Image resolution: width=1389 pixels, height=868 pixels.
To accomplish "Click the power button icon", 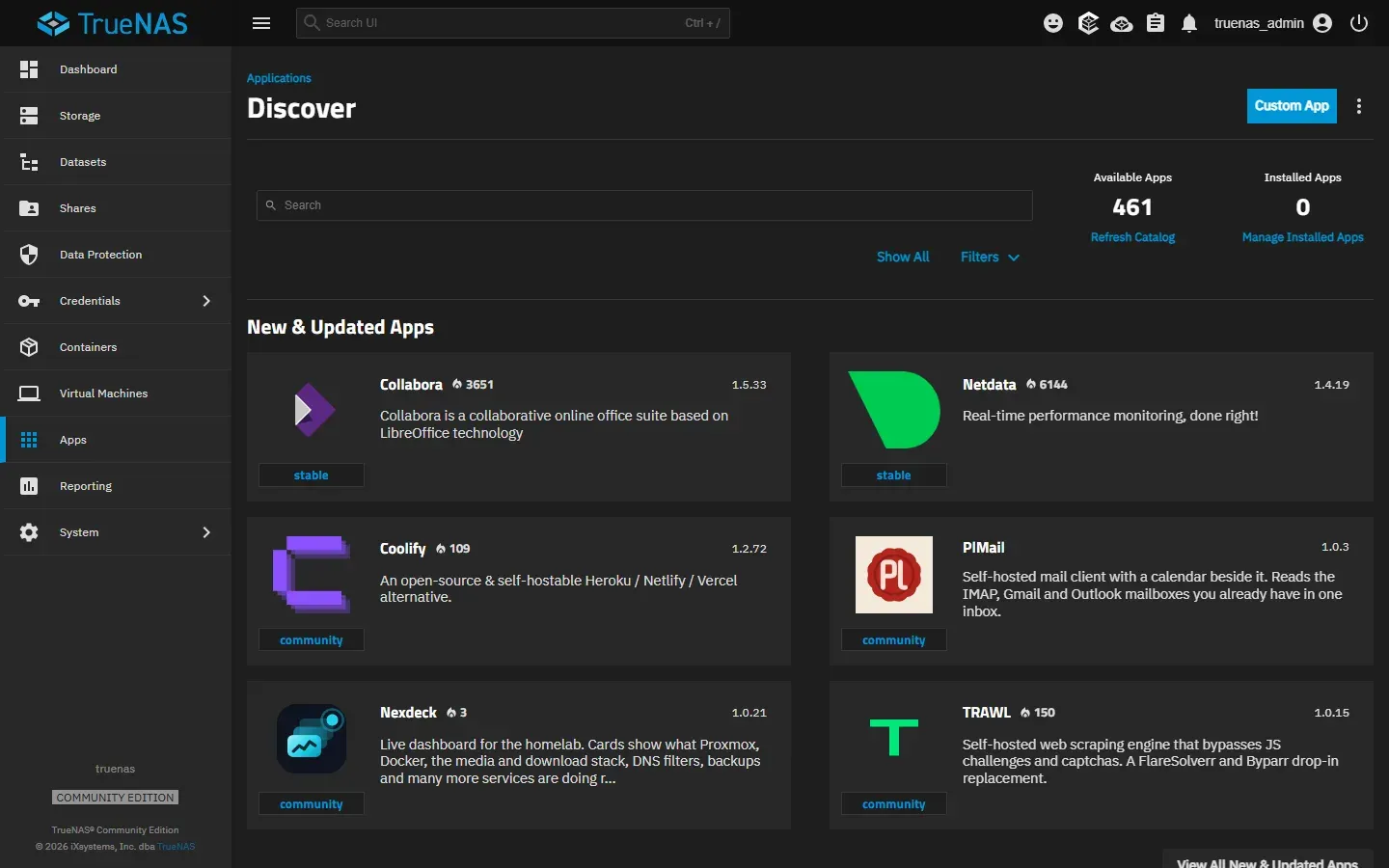I will coord(1359,23).
